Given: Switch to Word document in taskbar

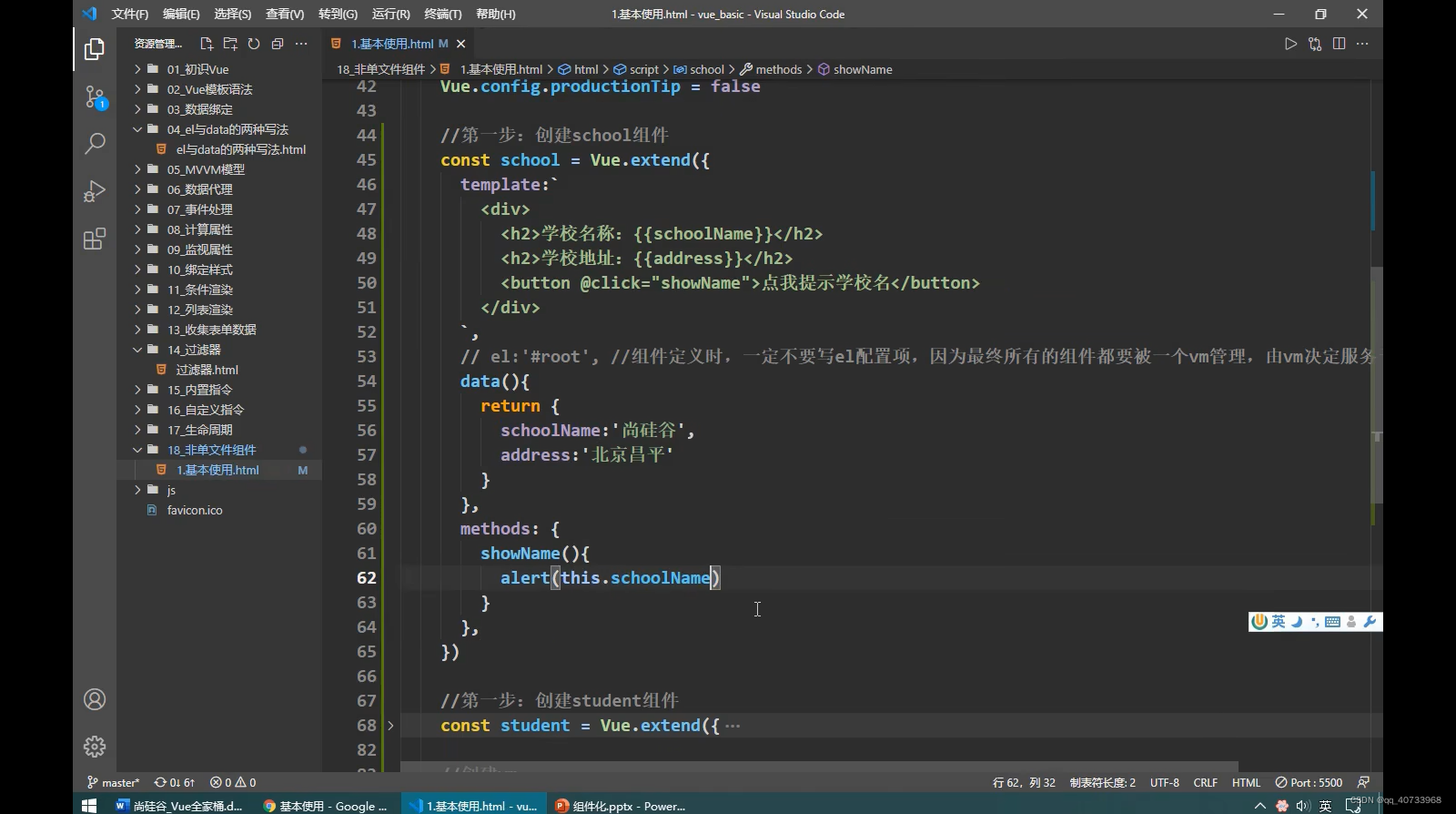Looking at the screenshot, I should click(x=180, y=806).
